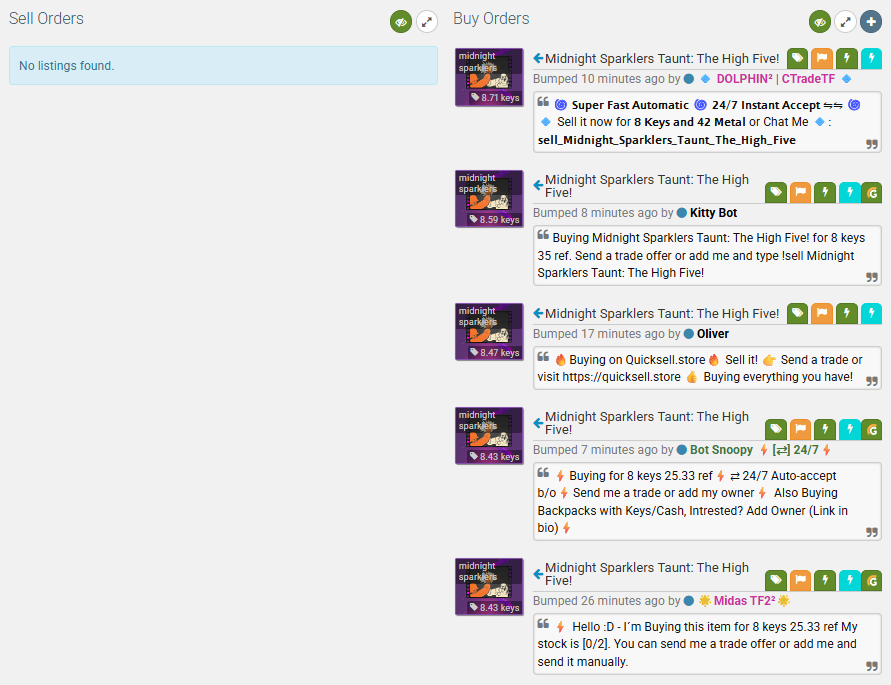Viewport: 891px width, 685px height.
Task: Click item title link in Midas TF2² listing
Action: point(647,574)
